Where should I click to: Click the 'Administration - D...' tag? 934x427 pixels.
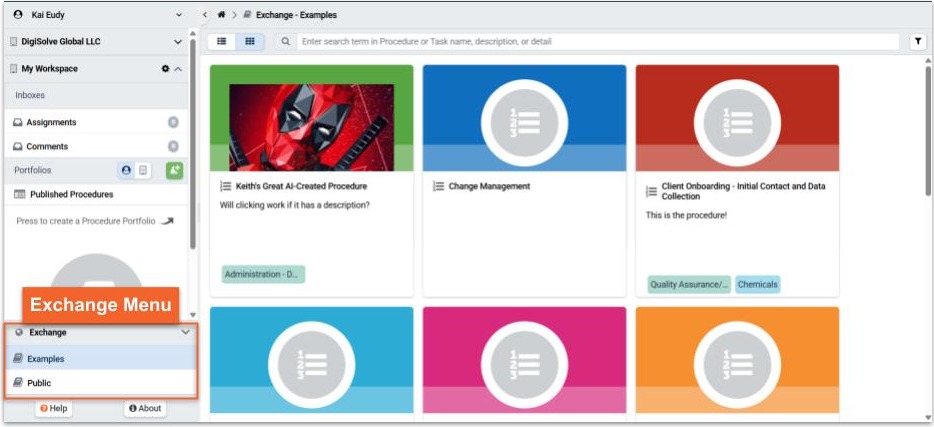pyautogui.click(x=263, y=275)
